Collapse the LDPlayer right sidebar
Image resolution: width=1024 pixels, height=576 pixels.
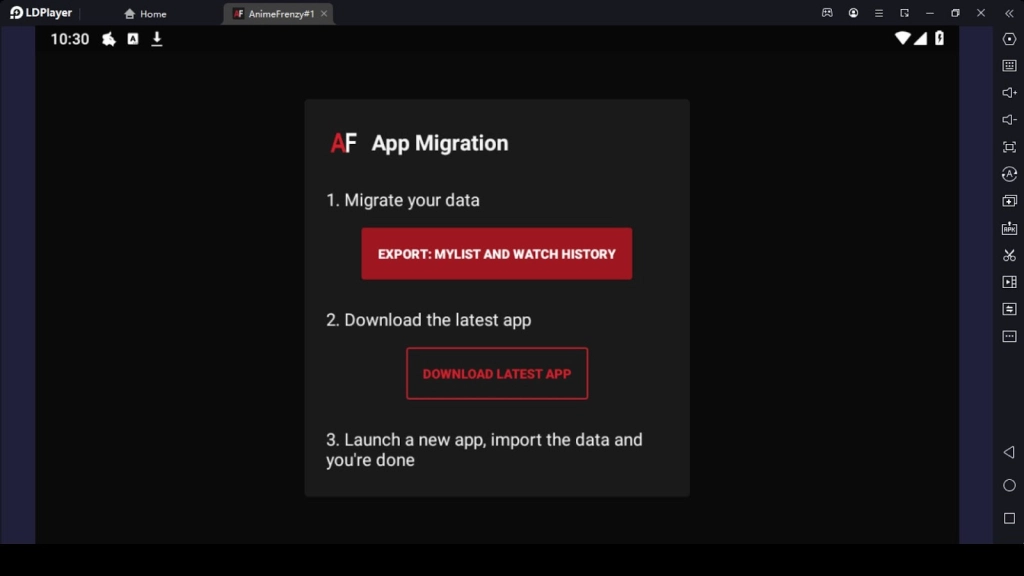click(1009, 13)
